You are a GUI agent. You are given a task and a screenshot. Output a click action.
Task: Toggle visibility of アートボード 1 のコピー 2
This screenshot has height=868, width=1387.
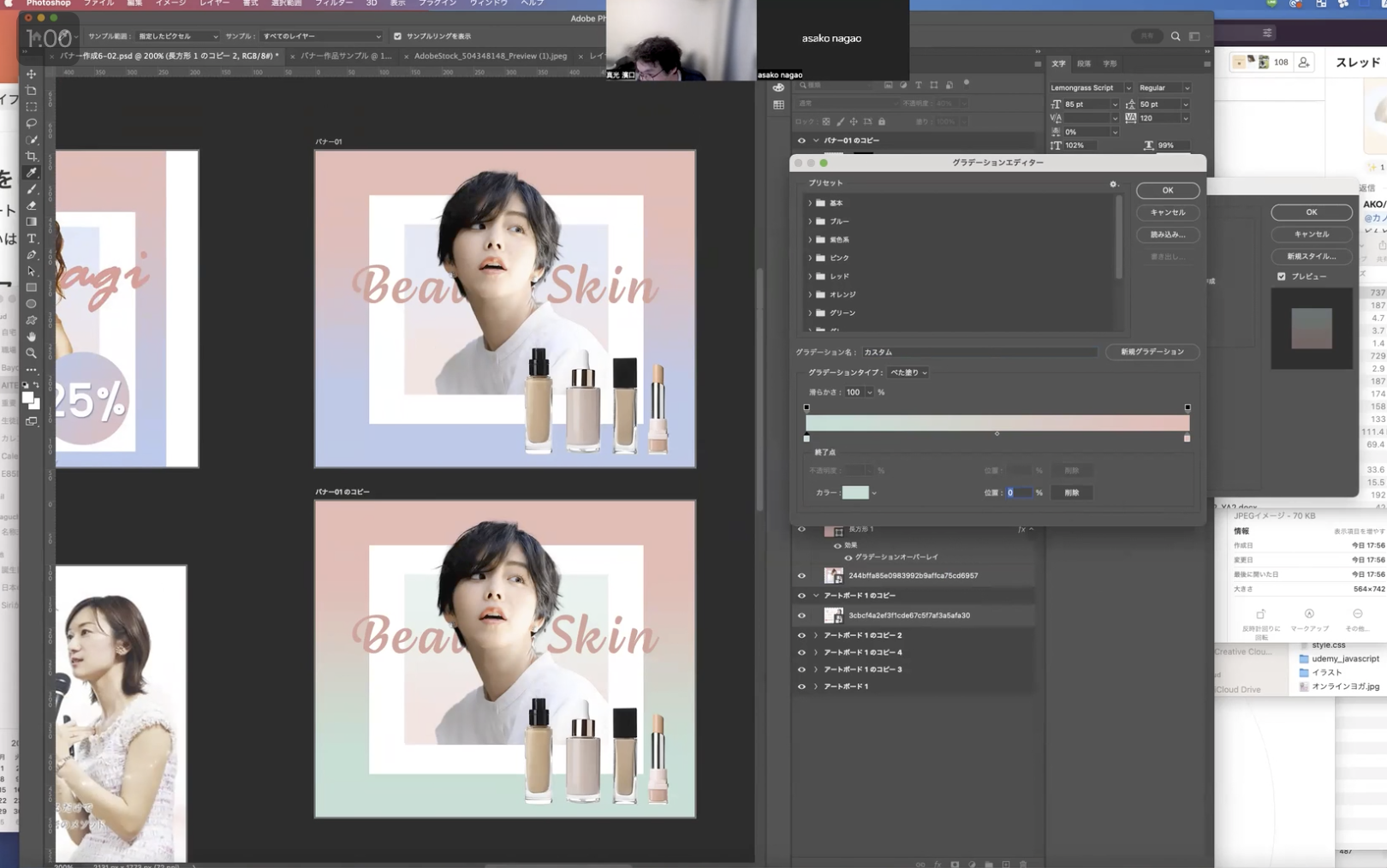(801, 635)
